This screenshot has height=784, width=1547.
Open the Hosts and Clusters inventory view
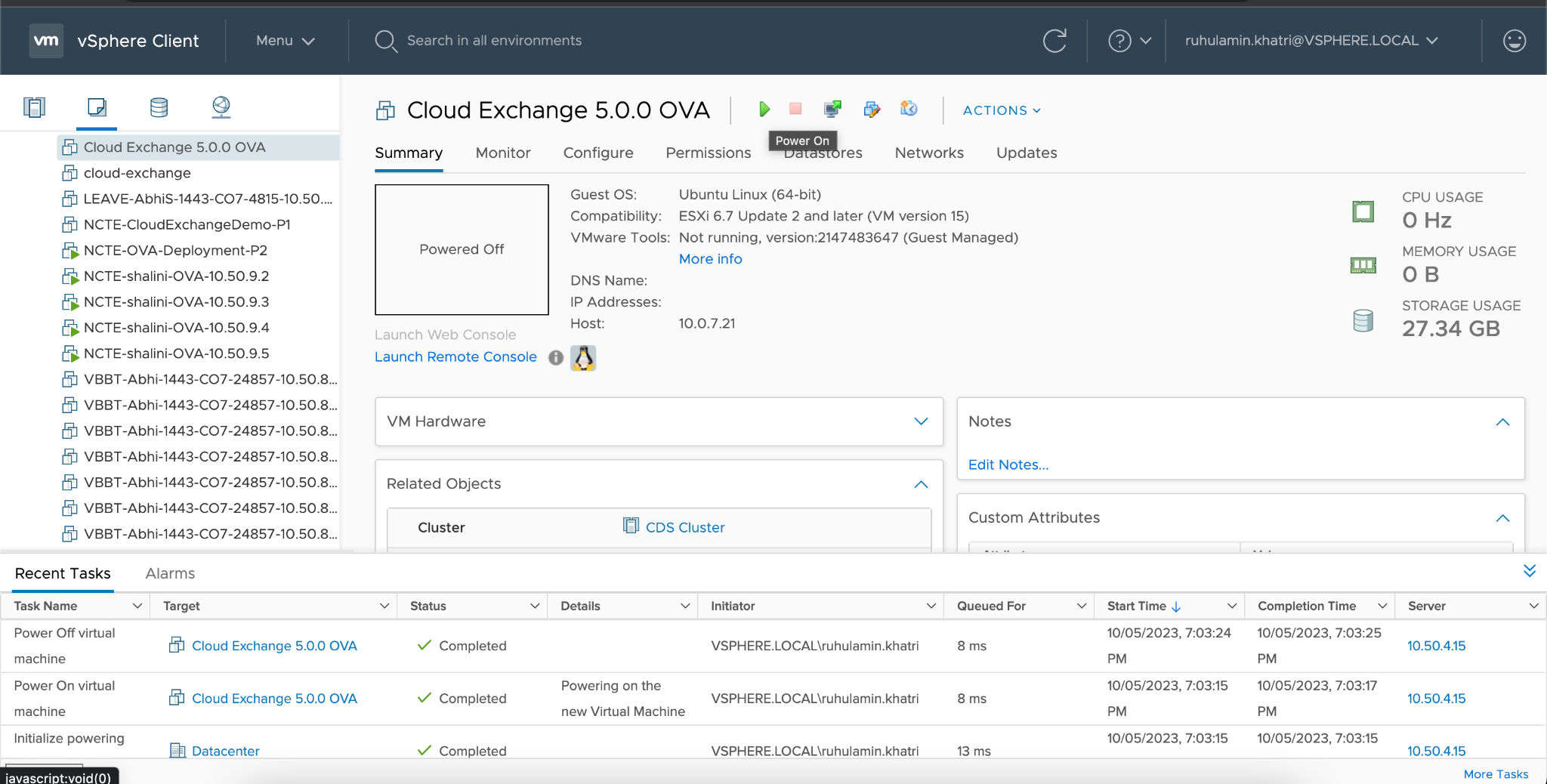pos(35,107)
